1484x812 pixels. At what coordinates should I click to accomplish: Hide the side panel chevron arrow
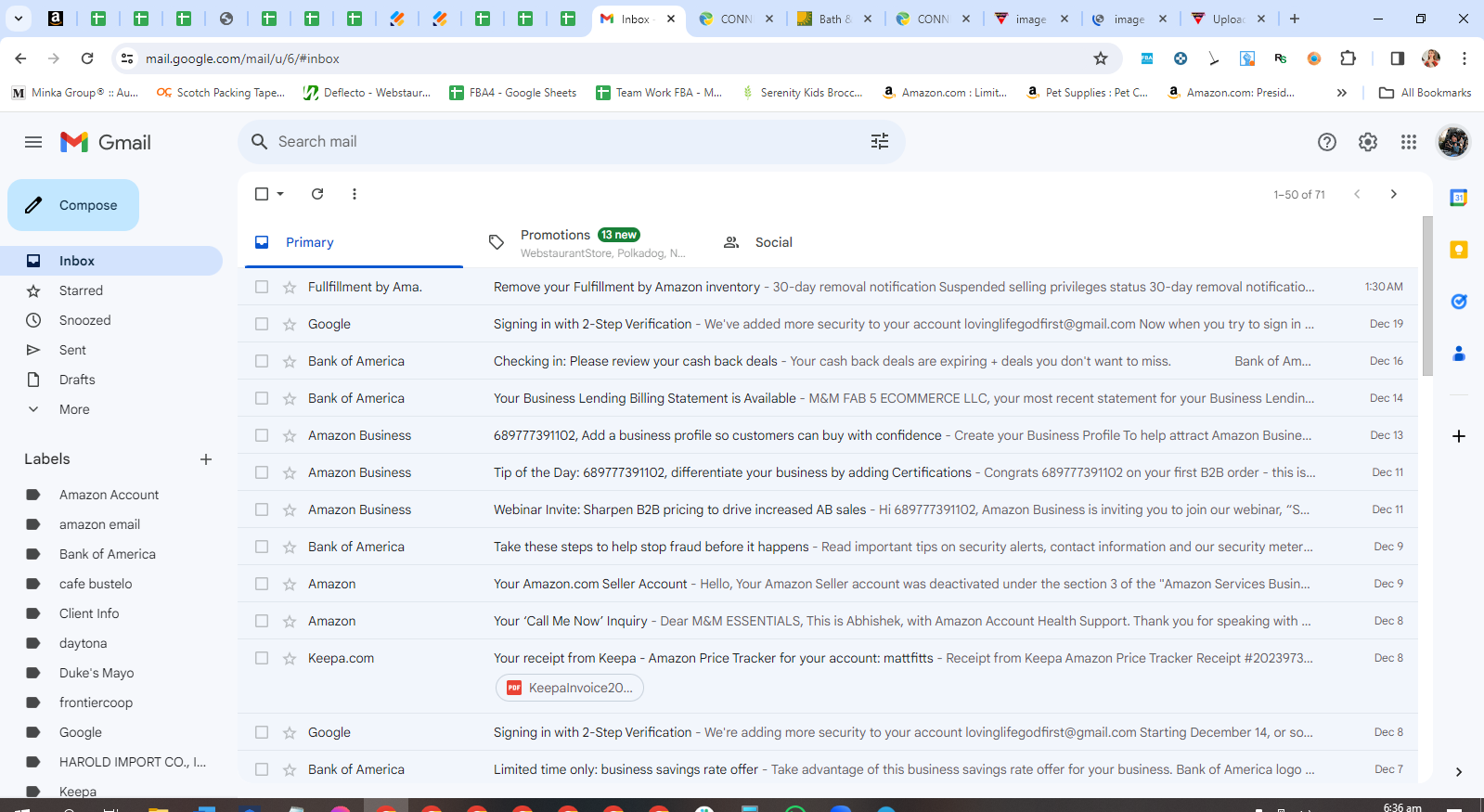1459,772
